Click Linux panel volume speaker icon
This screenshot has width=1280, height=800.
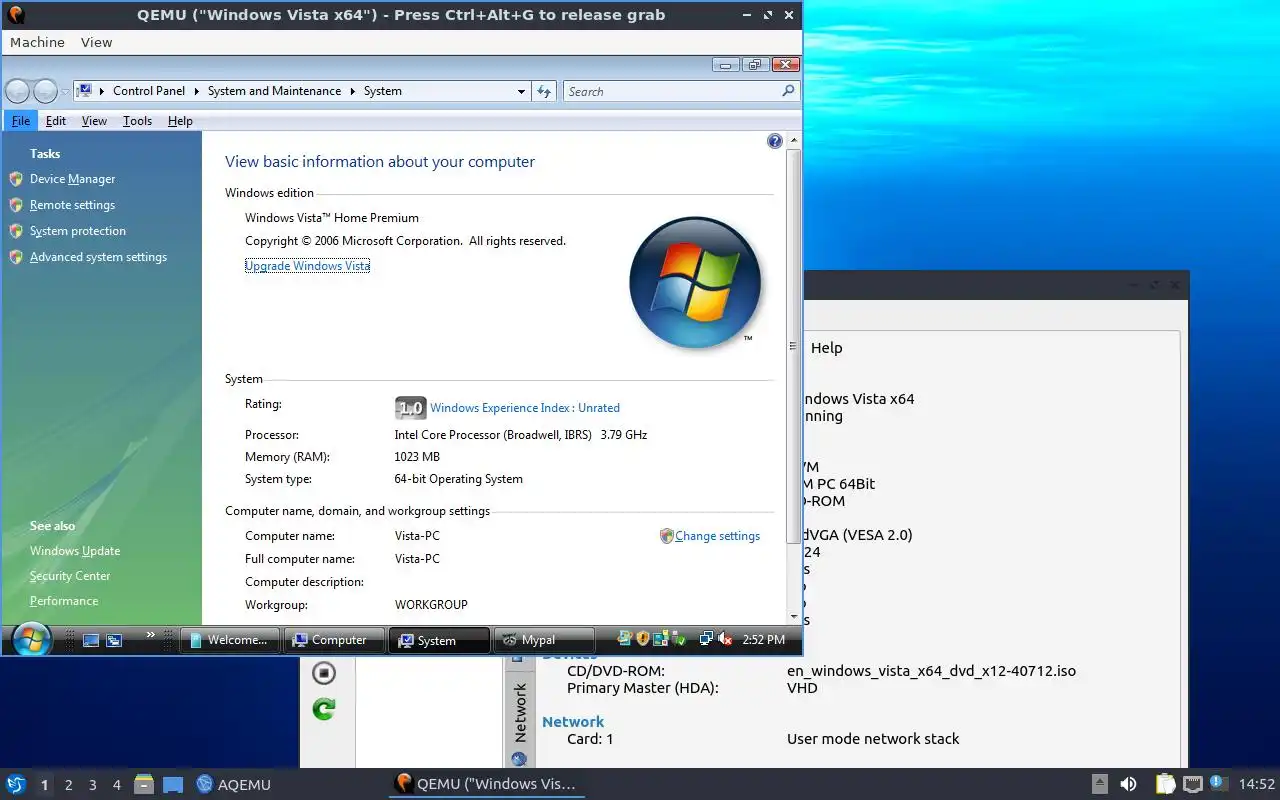pos(1128,784)
